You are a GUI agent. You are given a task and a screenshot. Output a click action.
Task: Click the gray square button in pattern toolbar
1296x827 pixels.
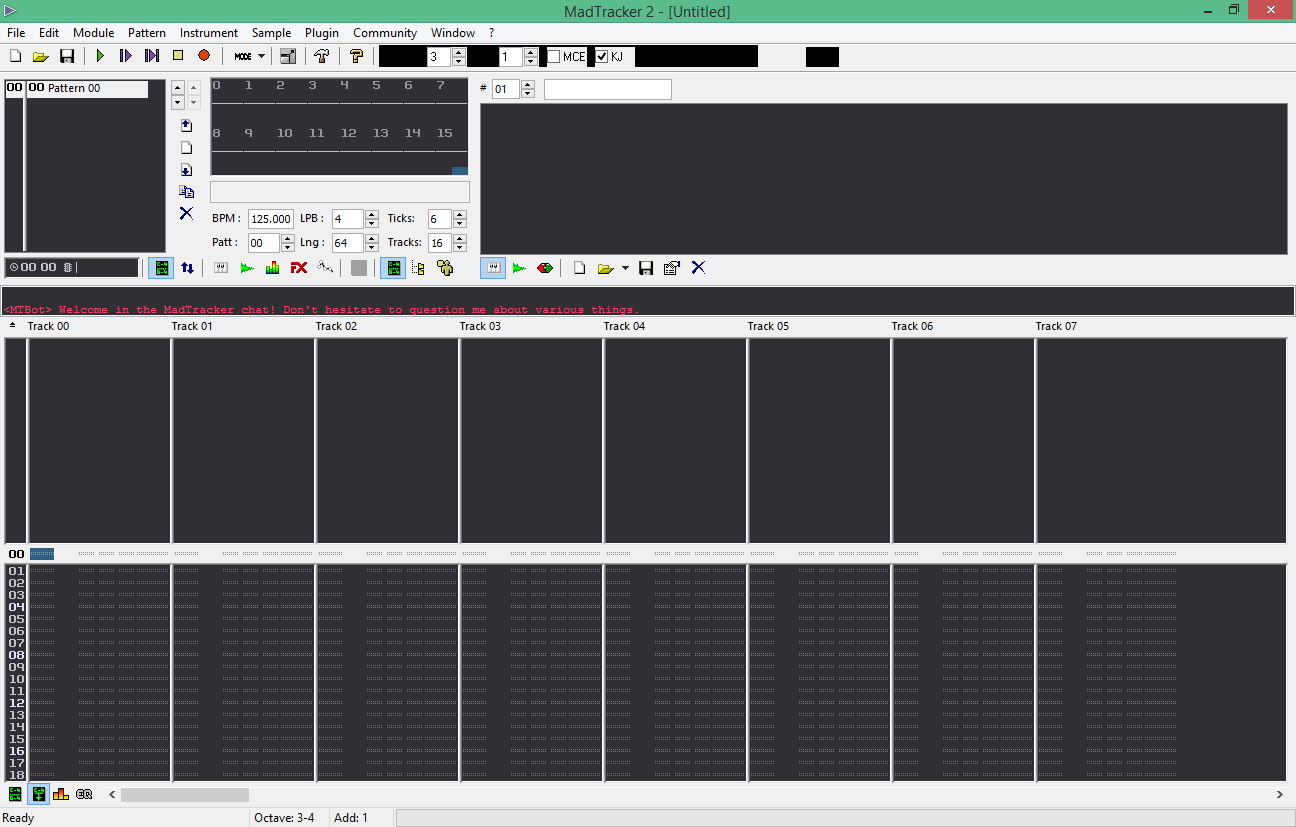[x=359, y=268]
